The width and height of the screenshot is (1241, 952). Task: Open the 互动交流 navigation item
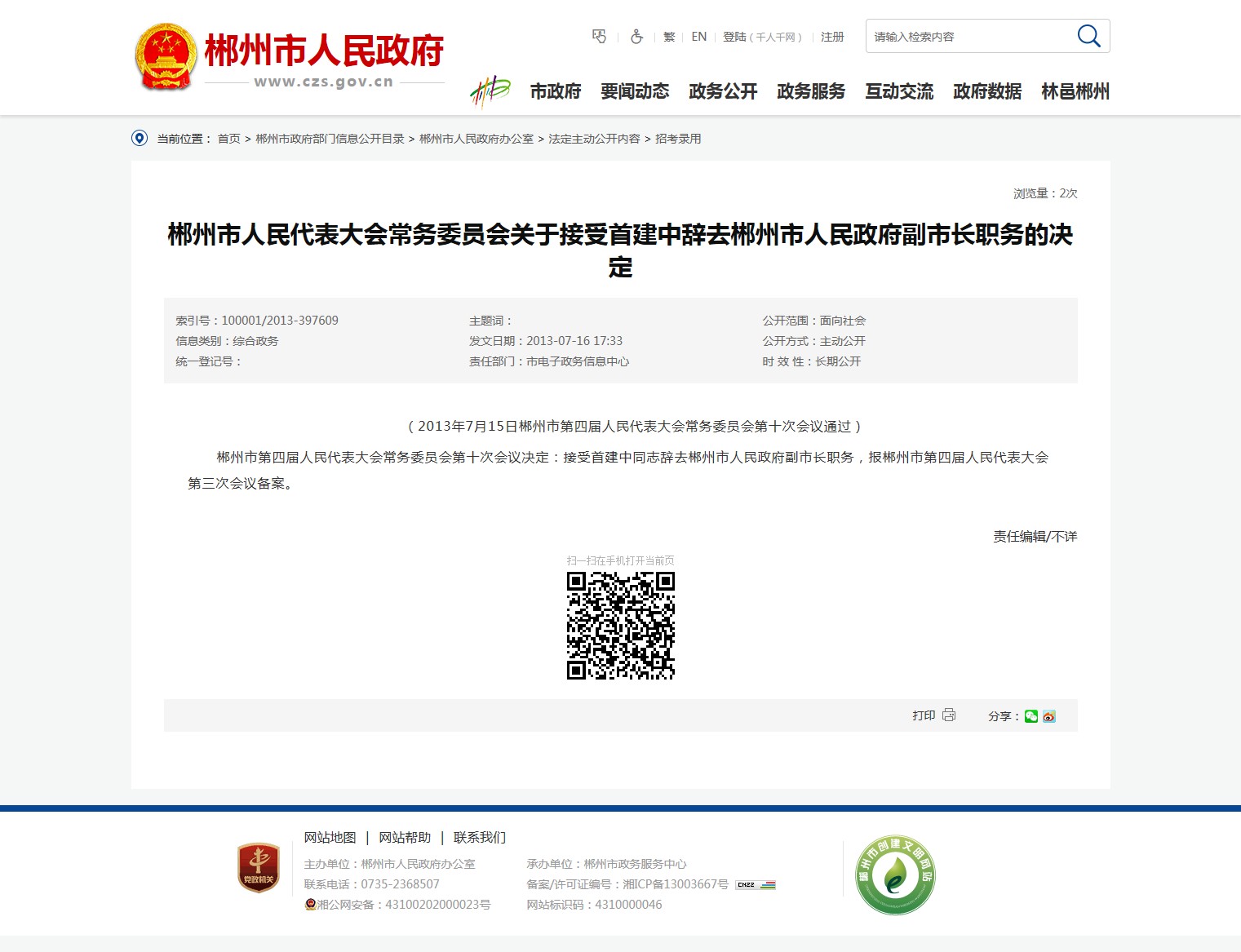pos(899,91)
